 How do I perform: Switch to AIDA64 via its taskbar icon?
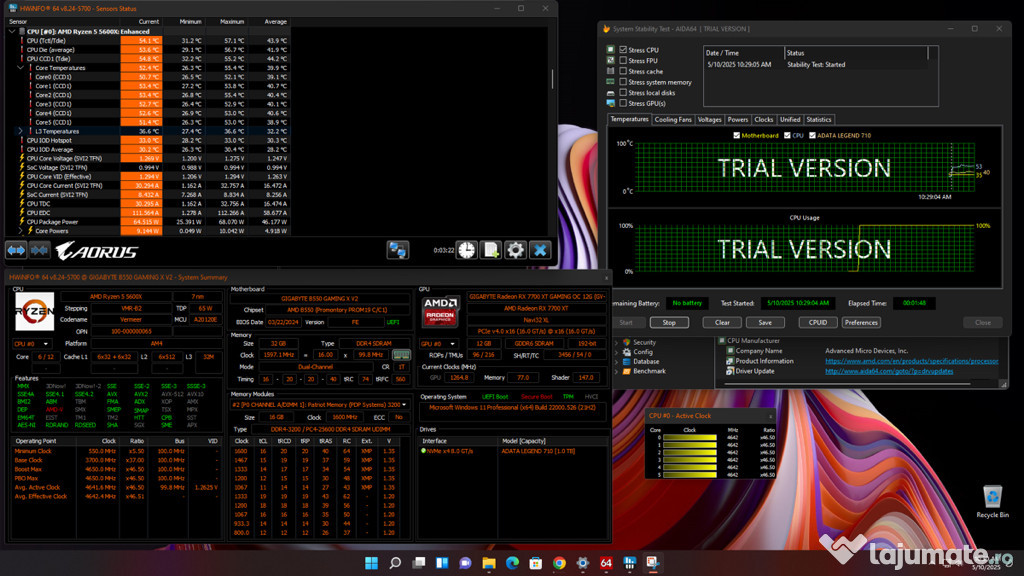pos(606,563)
